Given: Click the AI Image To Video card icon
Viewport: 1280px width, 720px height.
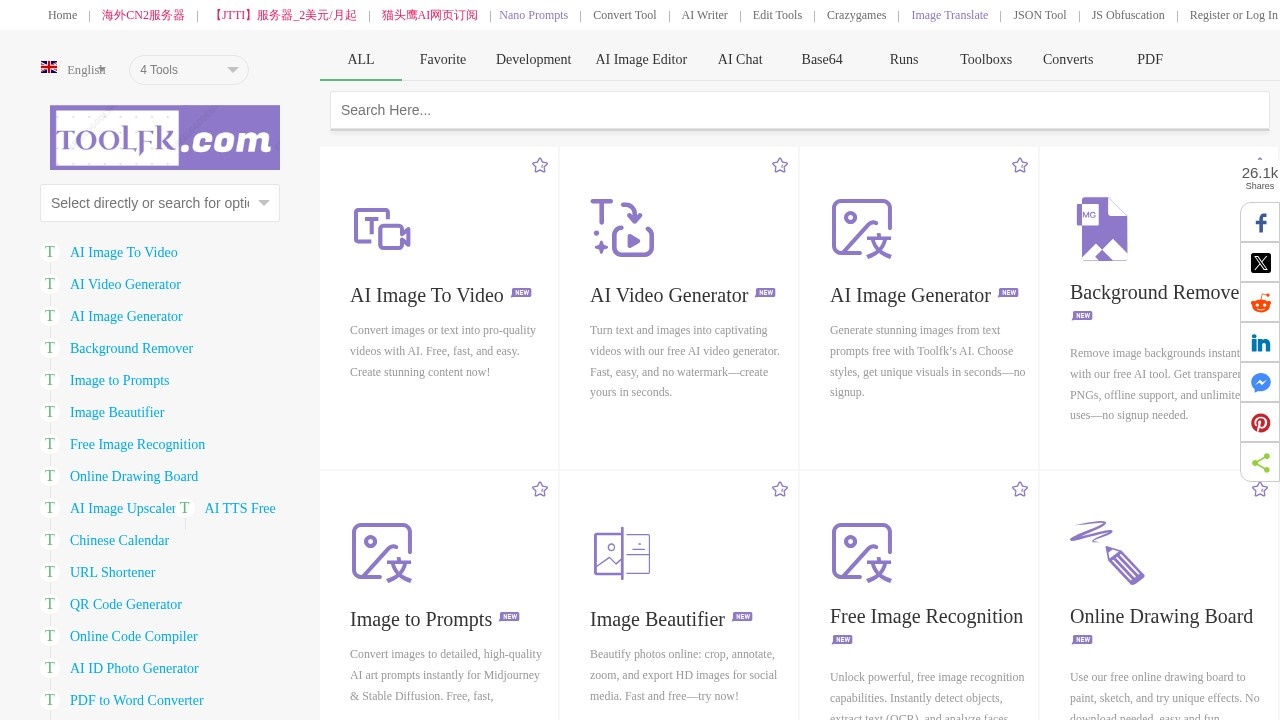Looking at the screenshot, I should click(x=382, y=229).
